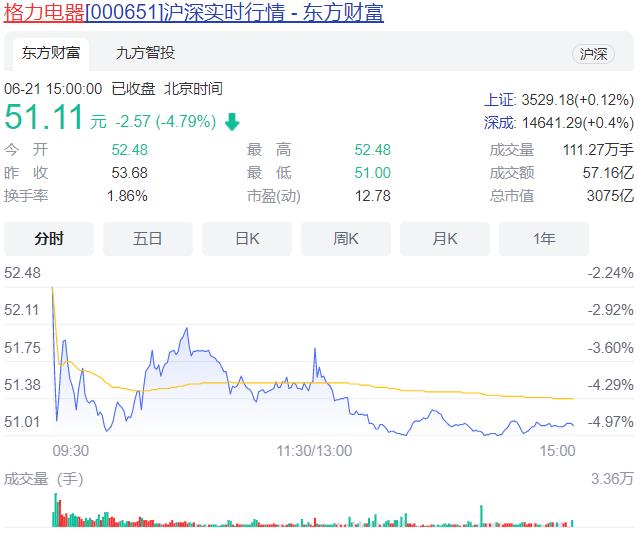Click the current price 51.11
Screen dimensions: 642x535
coord(44,117)
